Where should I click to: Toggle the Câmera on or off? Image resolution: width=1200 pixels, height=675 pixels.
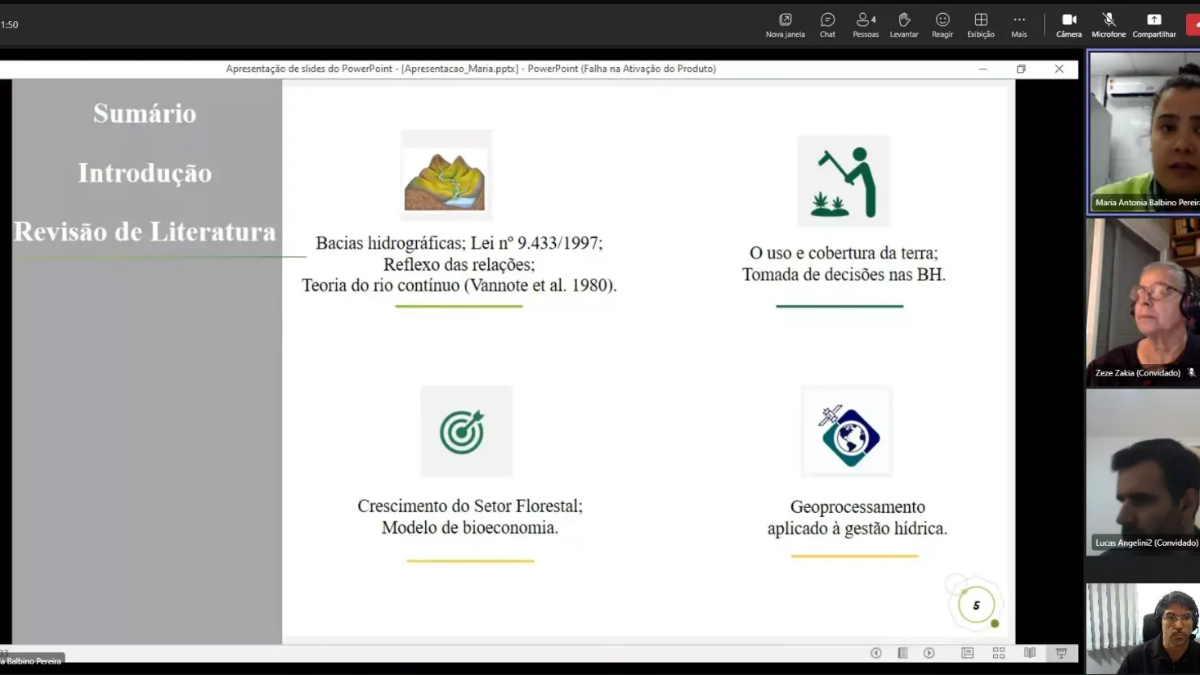coord(1069,25)
